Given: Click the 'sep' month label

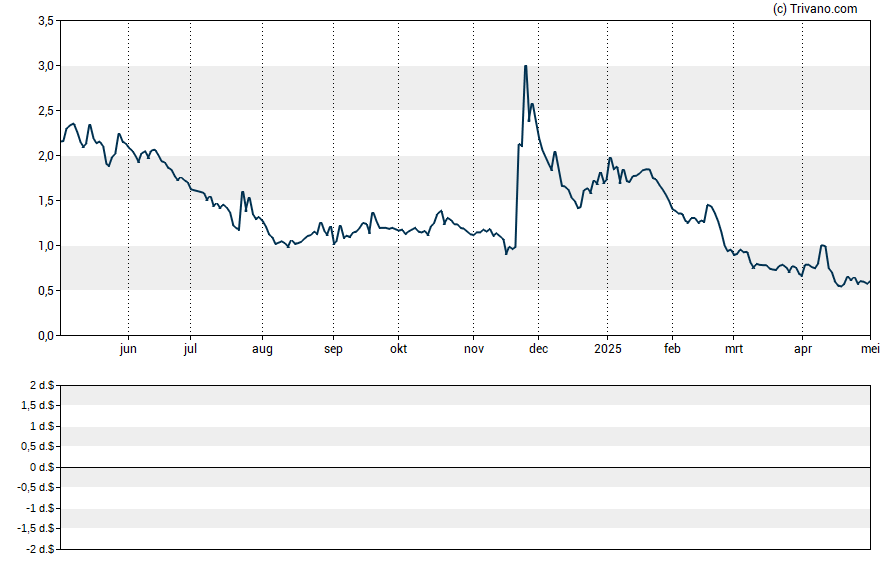Looking at the screenshot, I should click(x=334, y=349).
